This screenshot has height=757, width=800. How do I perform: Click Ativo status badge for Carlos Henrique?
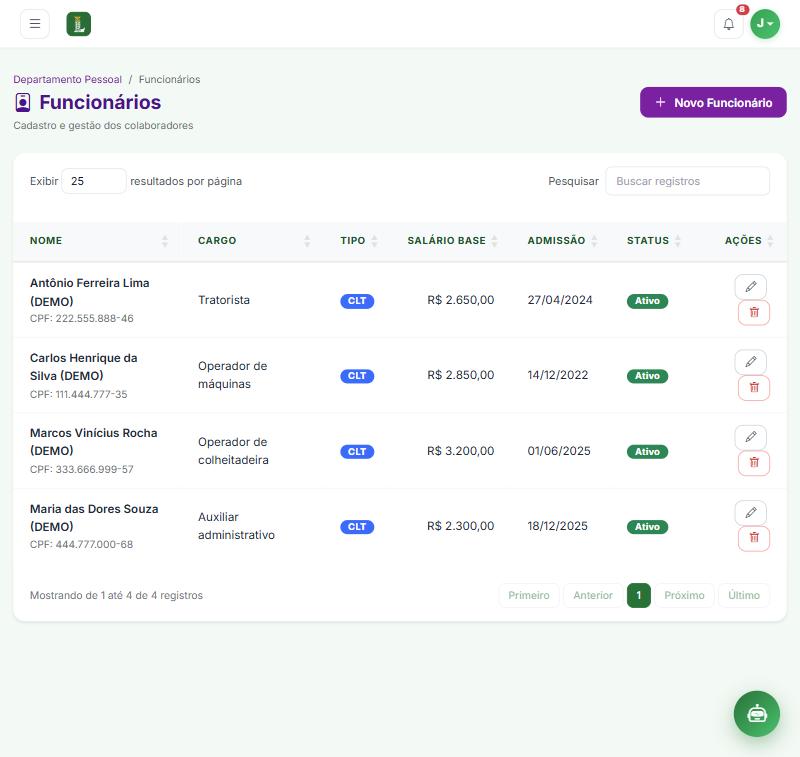point(647,376)
